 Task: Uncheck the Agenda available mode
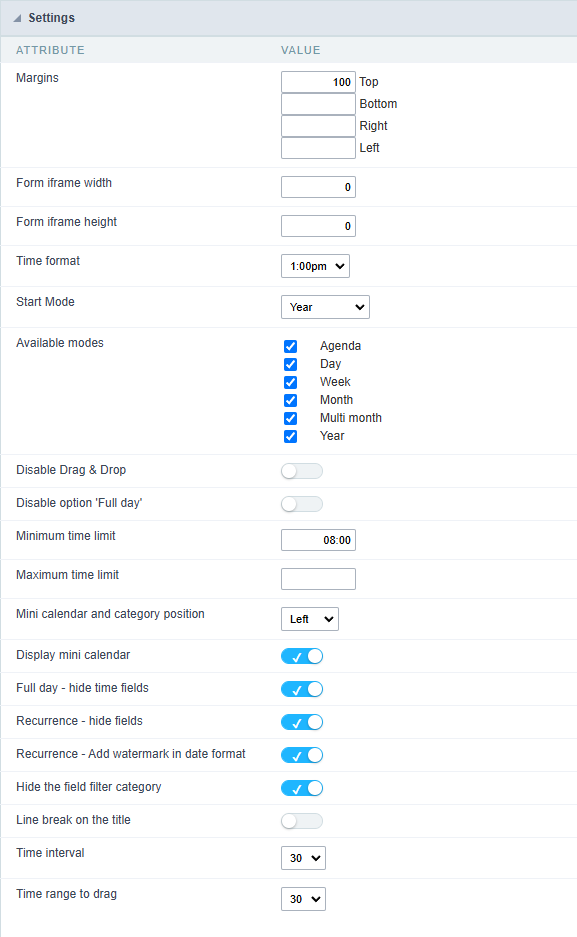pyautogui.click(x=290, y=345)
